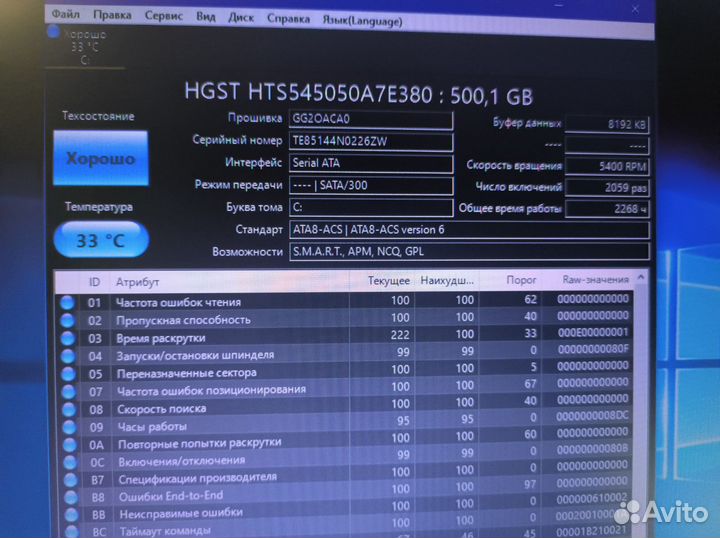Click the Хорошо health status button
Screen dimensions: 720x538
100,158
